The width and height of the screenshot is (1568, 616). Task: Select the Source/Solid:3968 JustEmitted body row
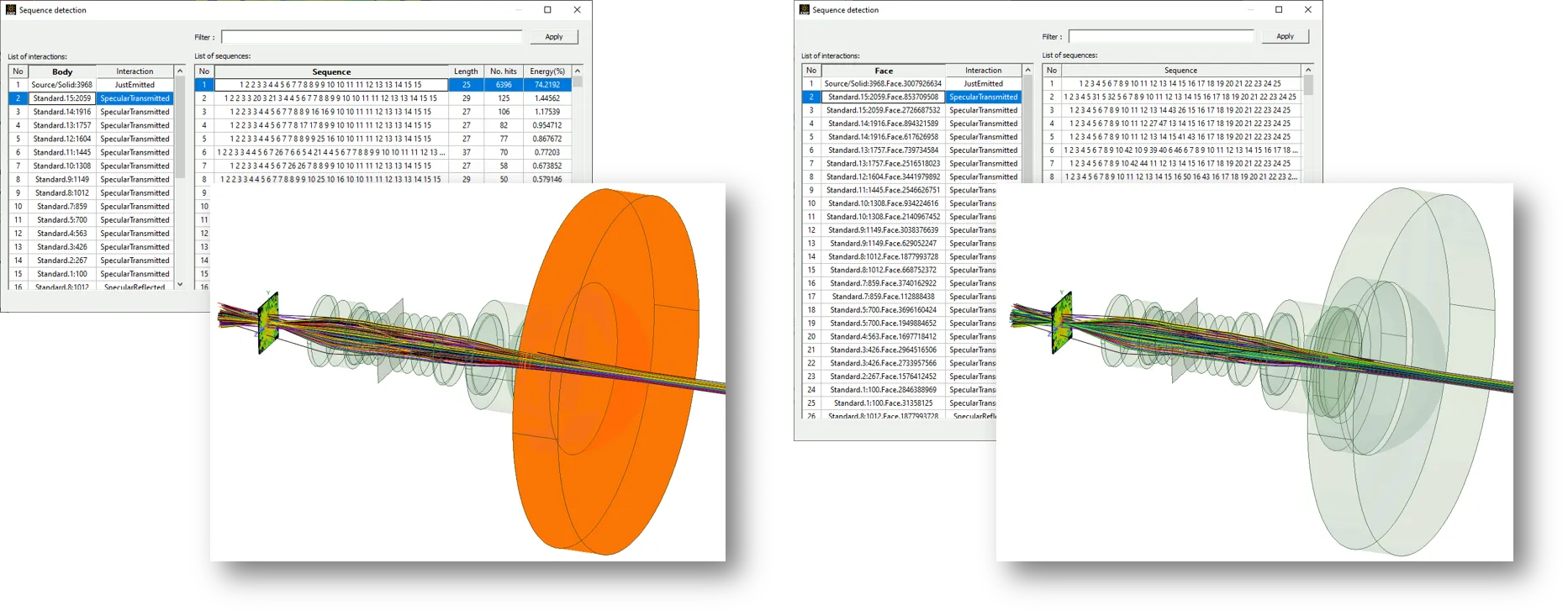point(62,85)
